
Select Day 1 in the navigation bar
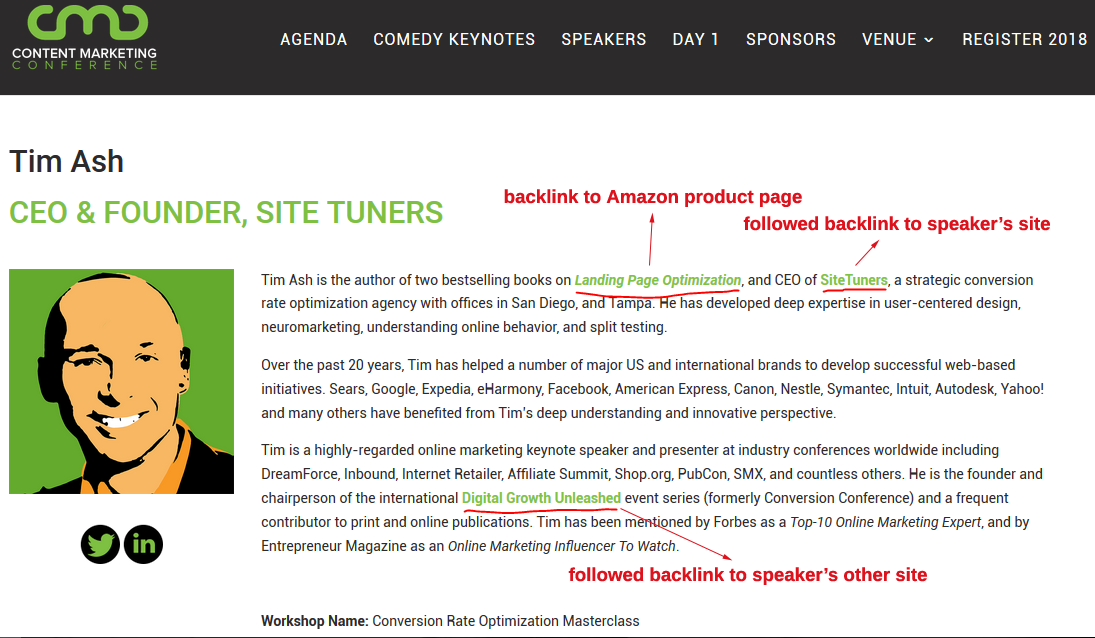tap(695, 40)
